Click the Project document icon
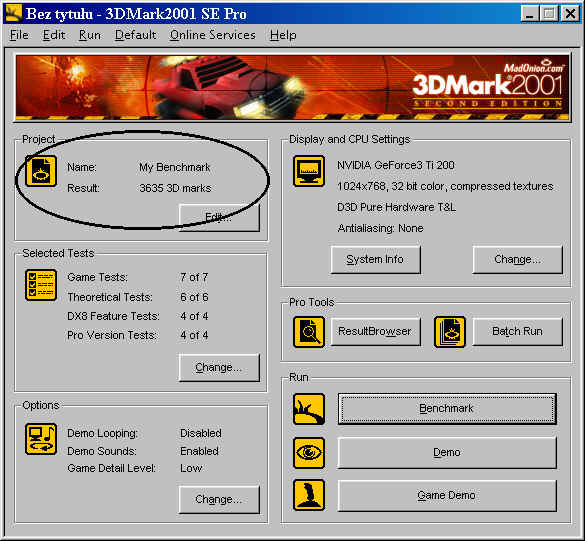This screenshot has width=585, height=541. [41, 171]
